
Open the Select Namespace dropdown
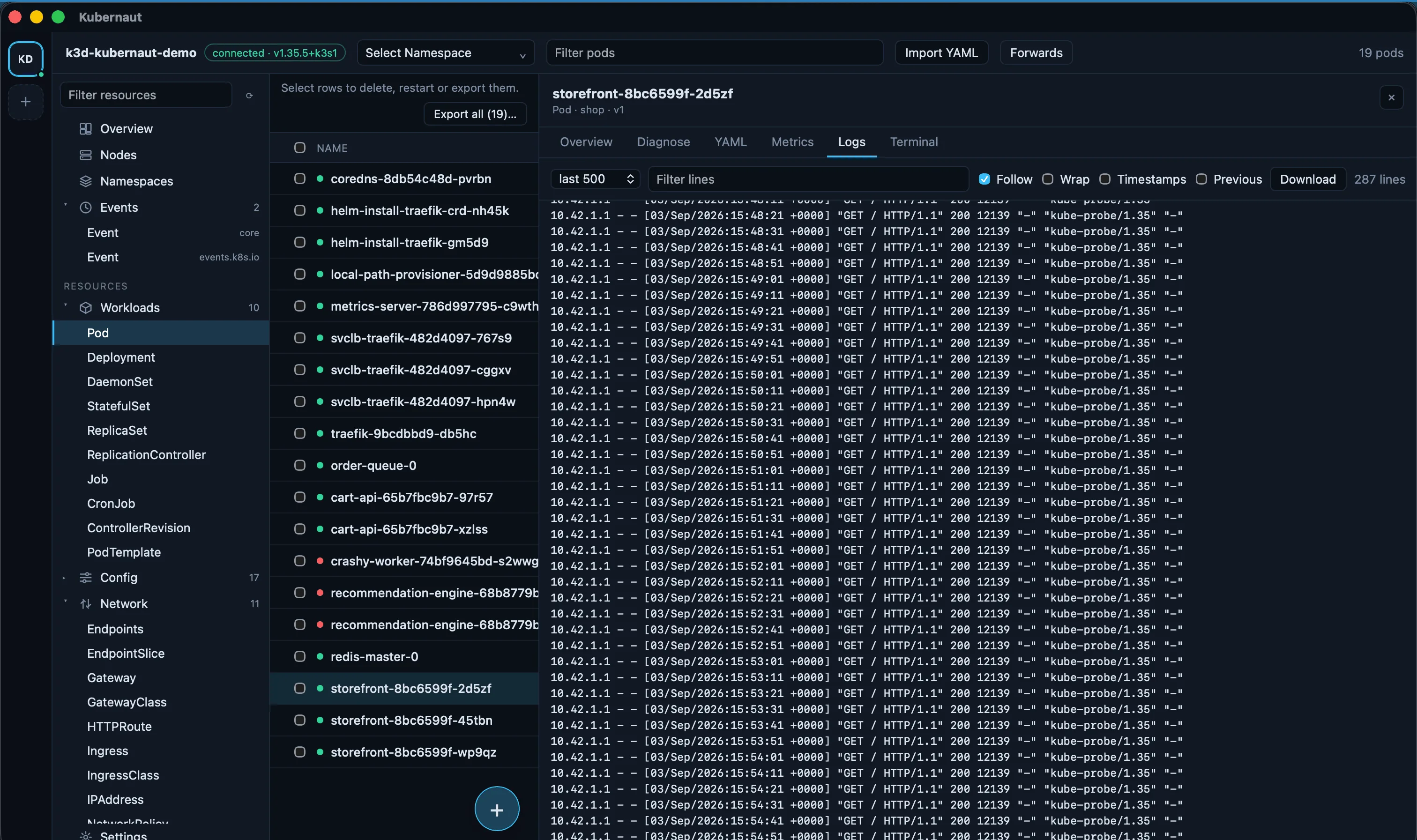pos(446,52)
